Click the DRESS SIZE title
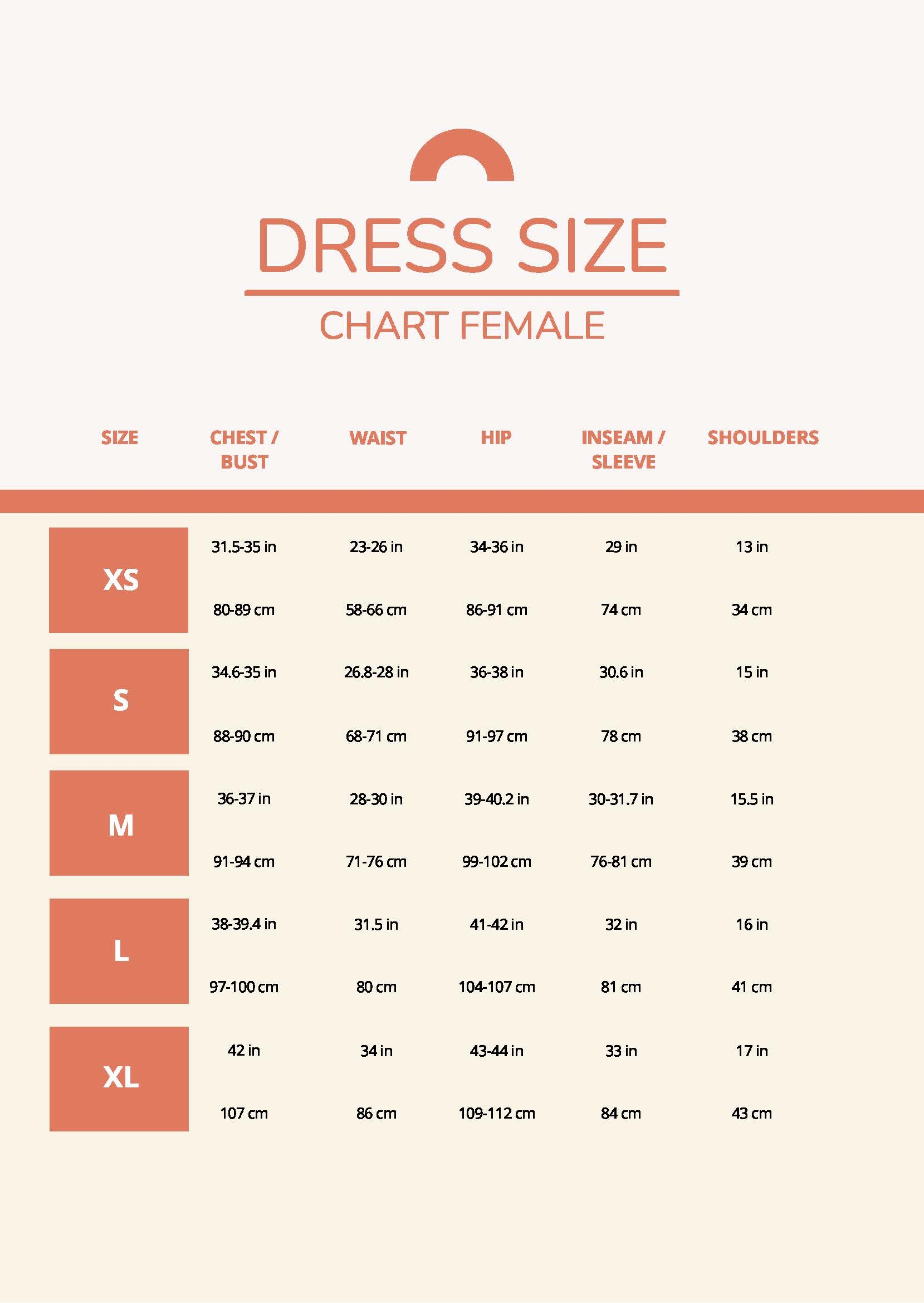The image size is (924, 1303). (461, 245)
